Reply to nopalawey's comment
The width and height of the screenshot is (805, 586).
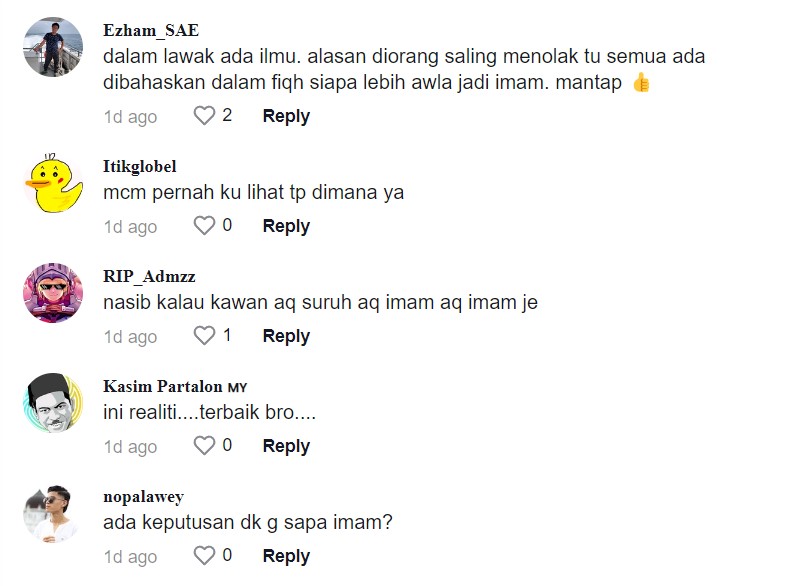pos(286,556)
